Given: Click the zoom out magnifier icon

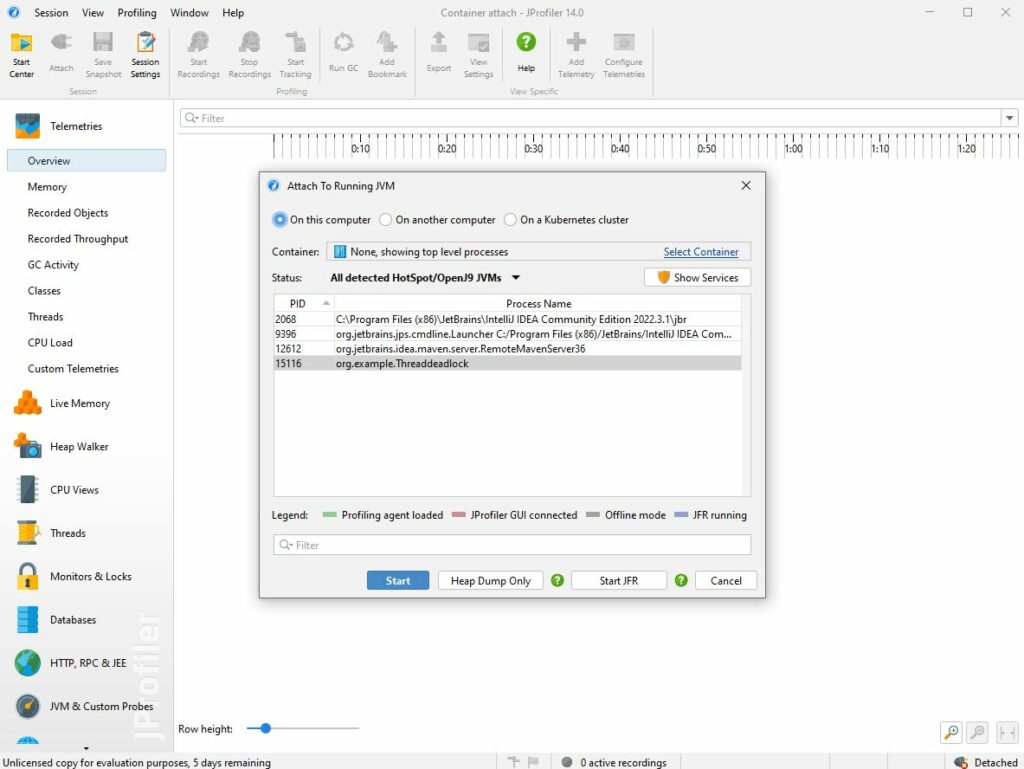Looking at the screenshot, I should point(978,732).
